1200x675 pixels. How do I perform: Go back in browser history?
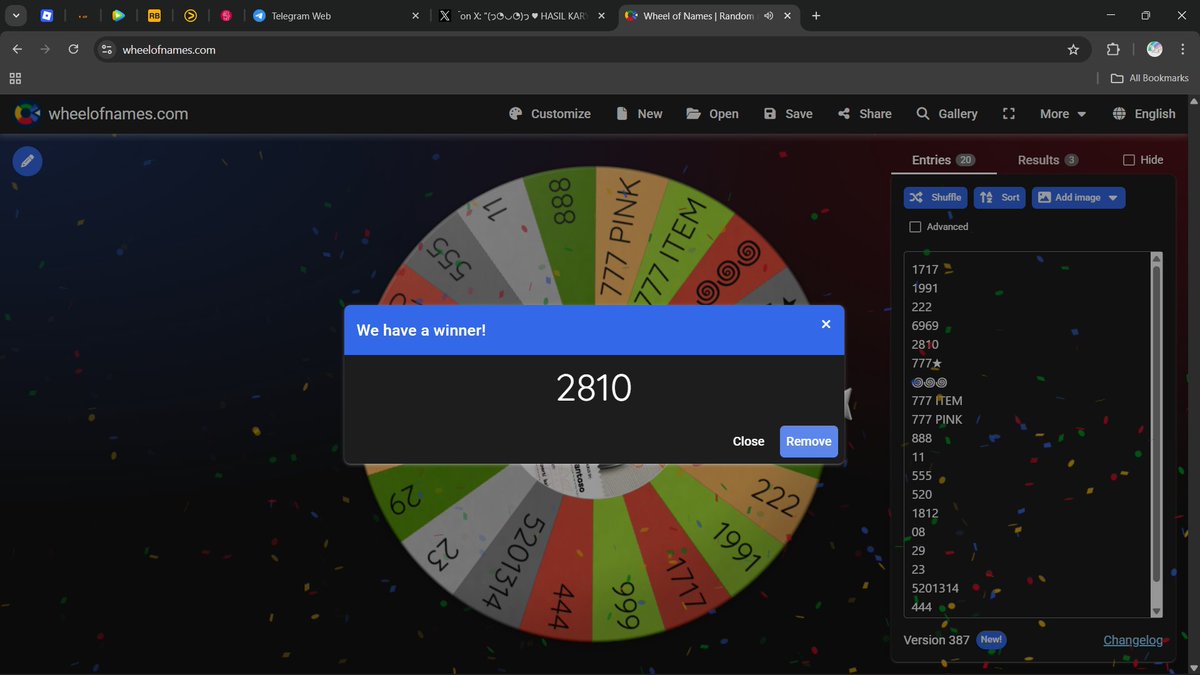pyautogui.click(x=17, y=49)
